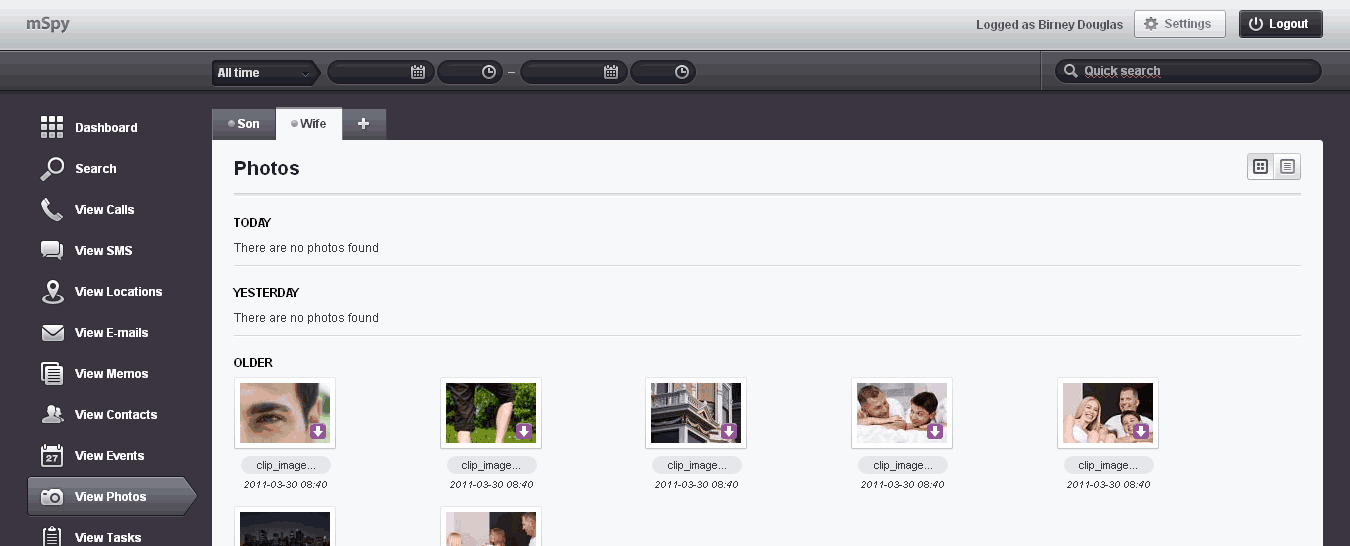Screen dimensions: 1350x546
Task: Click "Logged as Birney Douglas" text
Action: (1049, 25)
